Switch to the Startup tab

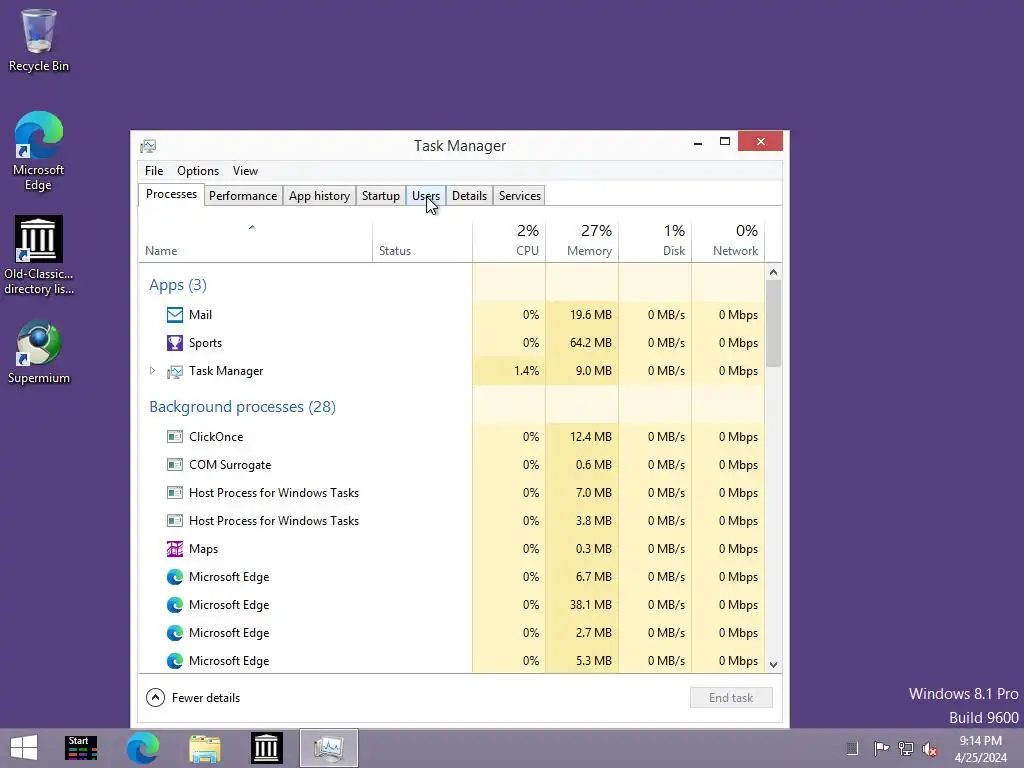click(381, 196)
